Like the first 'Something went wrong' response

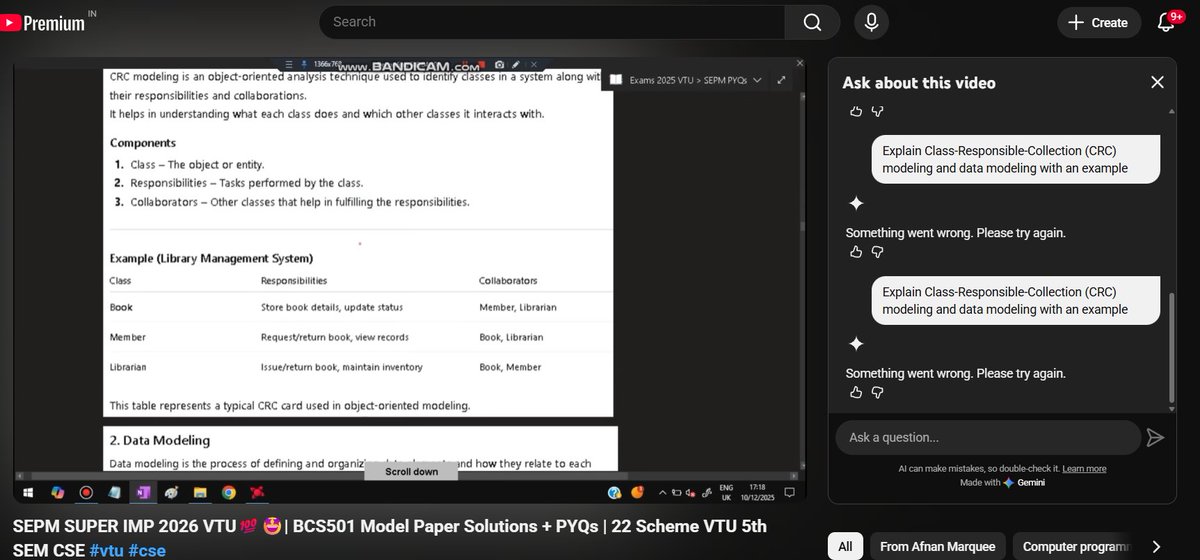click(855, 252)
